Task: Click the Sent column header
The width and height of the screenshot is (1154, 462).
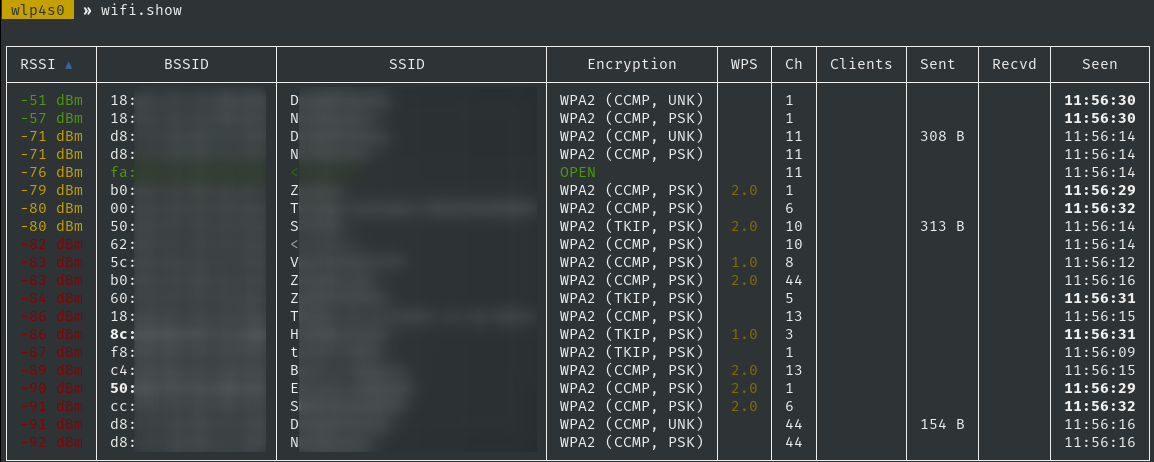Action: tap(937, 64)
